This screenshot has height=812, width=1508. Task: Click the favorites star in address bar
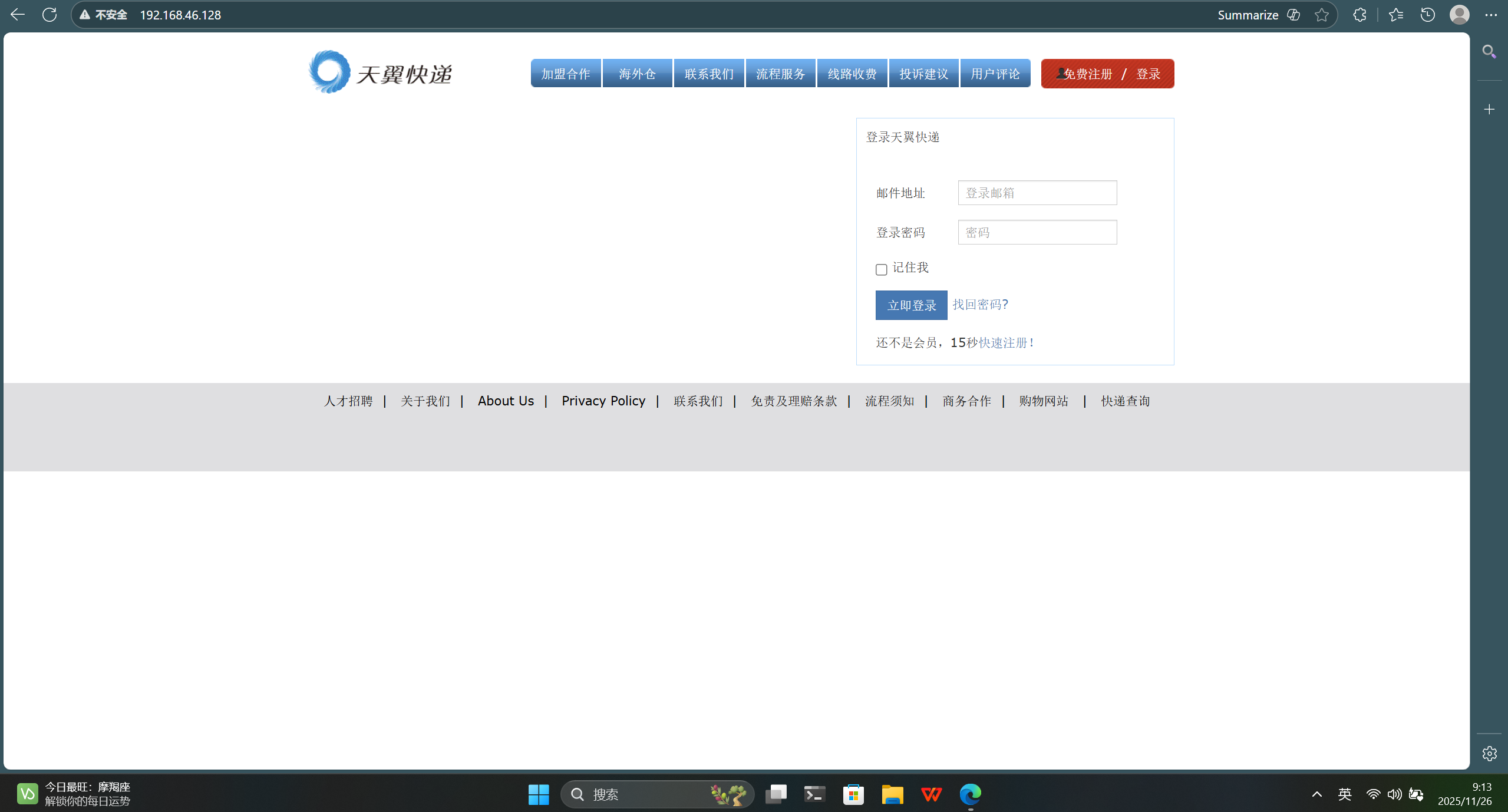1321,14
